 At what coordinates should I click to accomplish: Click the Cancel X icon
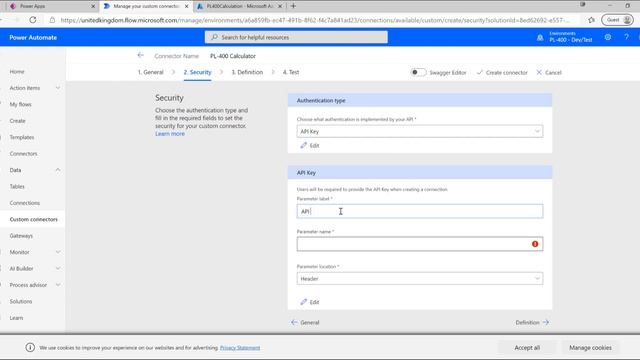pos(539,72)
